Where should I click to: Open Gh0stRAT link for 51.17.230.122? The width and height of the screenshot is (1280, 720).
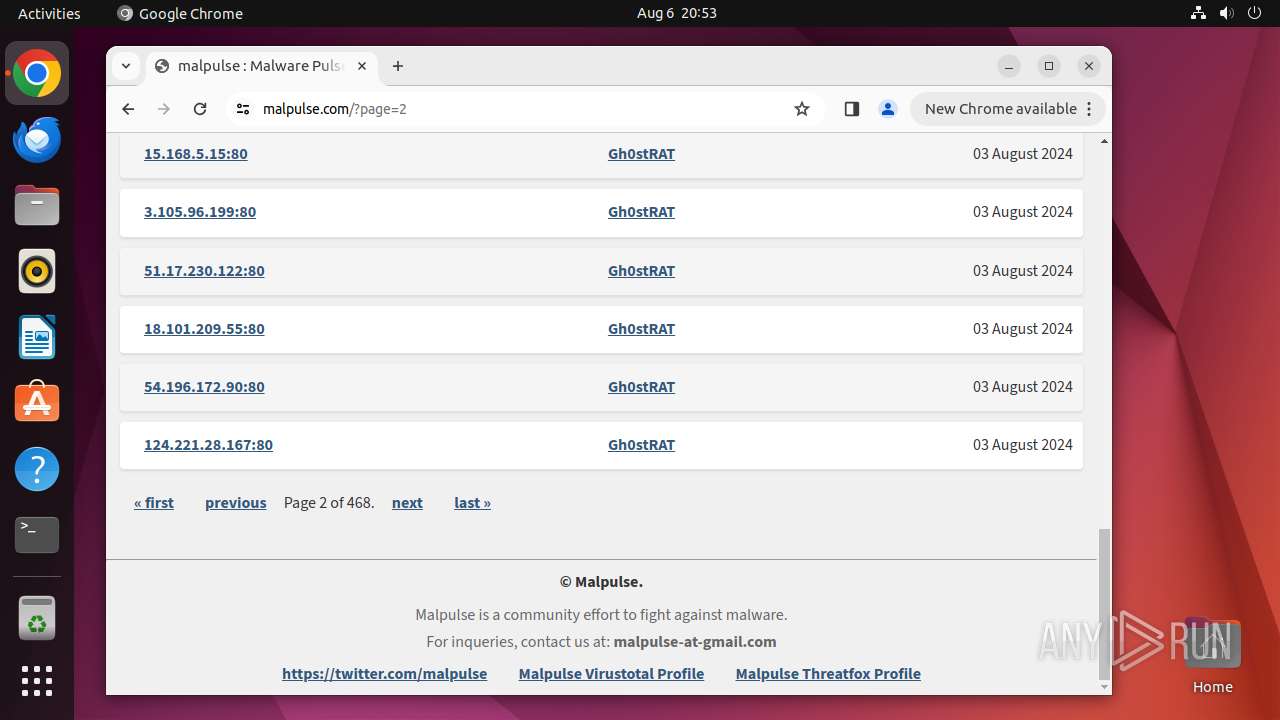pyautogui.click(x=641, y=271)
